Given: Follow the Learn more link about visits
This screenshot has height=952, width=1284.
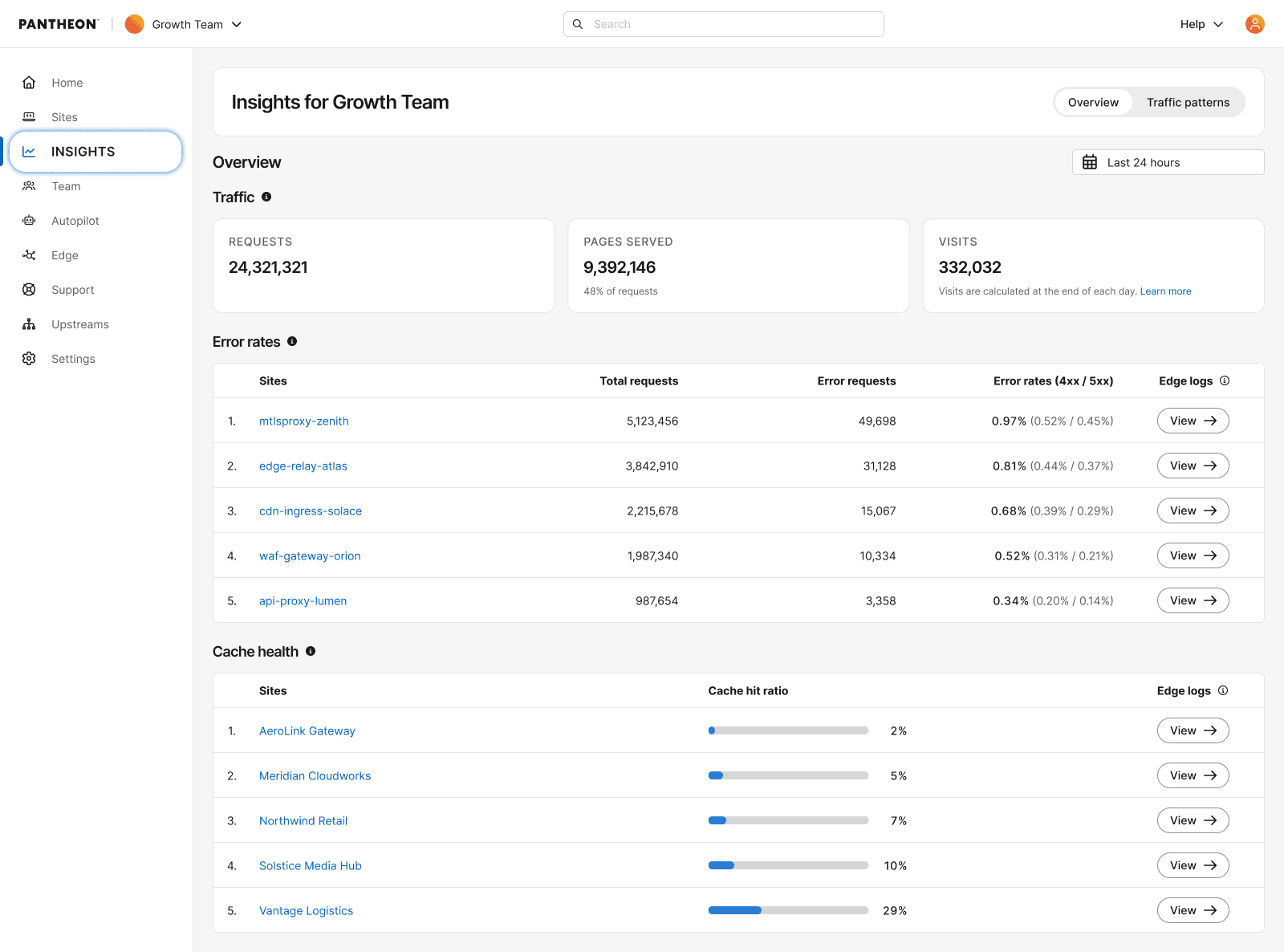Looking at the screenshot, I should 1165,291.
